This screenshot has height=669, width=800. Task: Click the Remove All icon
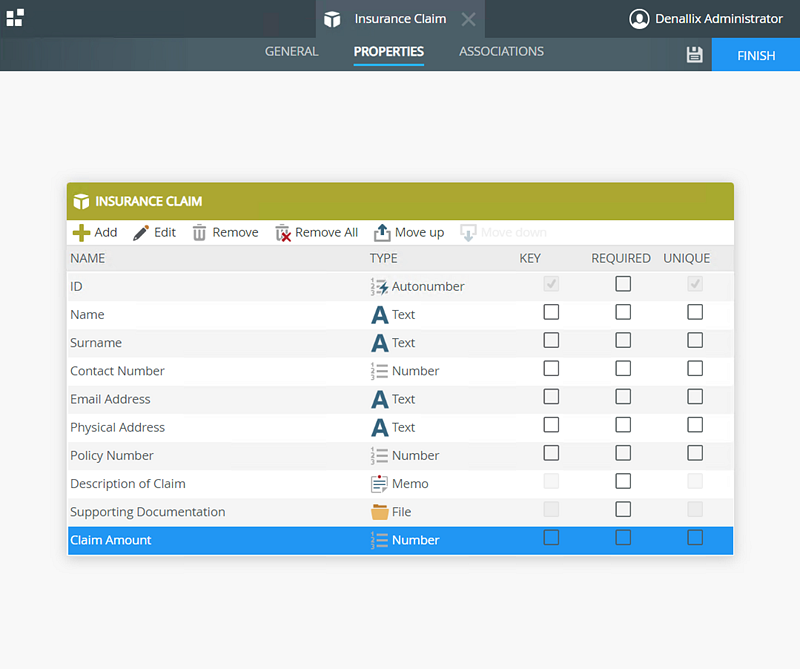click(x=284, y=232)
